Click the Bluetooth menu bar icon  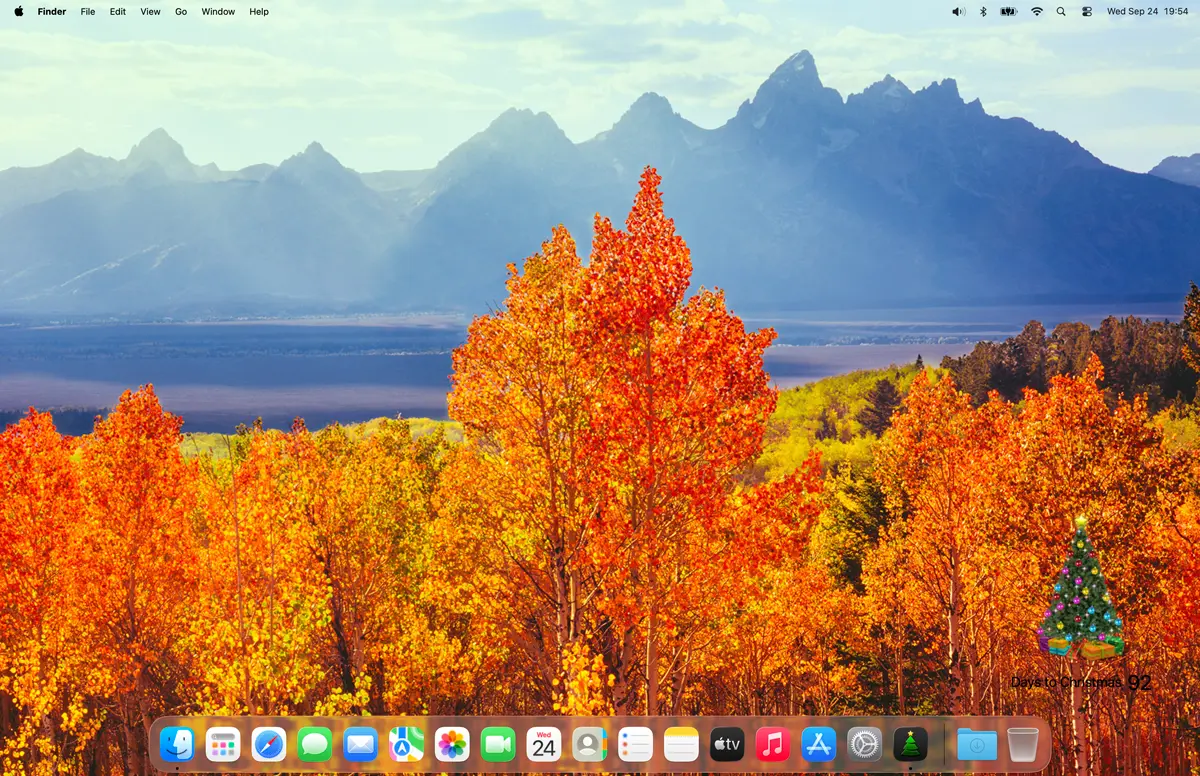click(x=982, y=12)
